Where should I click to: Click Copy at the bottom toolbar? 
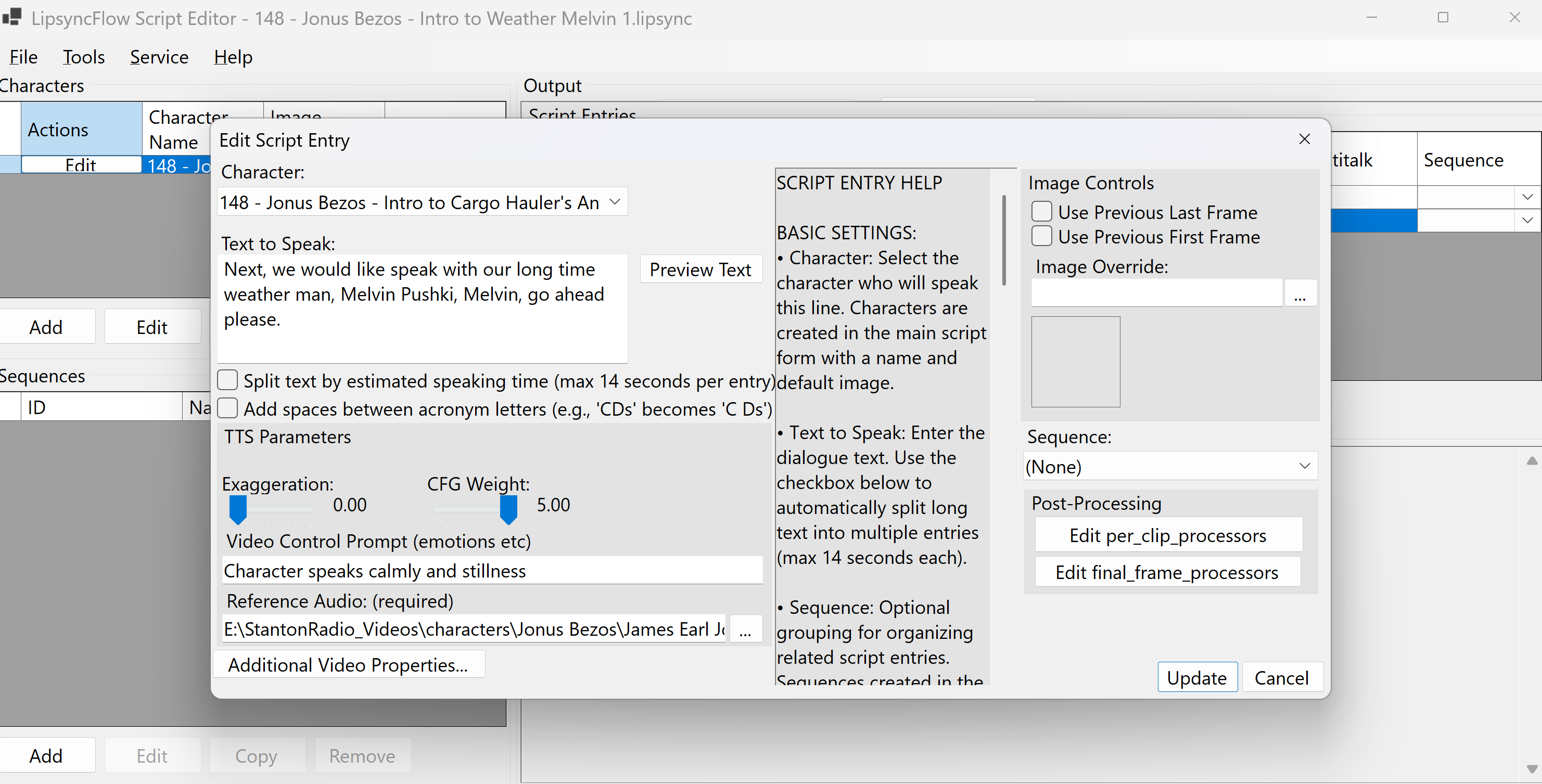click(257, 756)
